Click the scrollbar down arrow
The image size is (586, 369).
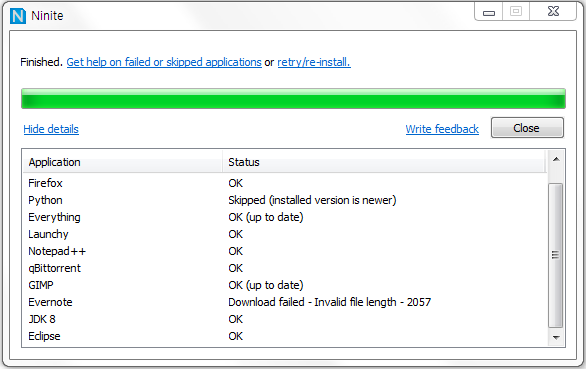[x=556, y=338]
